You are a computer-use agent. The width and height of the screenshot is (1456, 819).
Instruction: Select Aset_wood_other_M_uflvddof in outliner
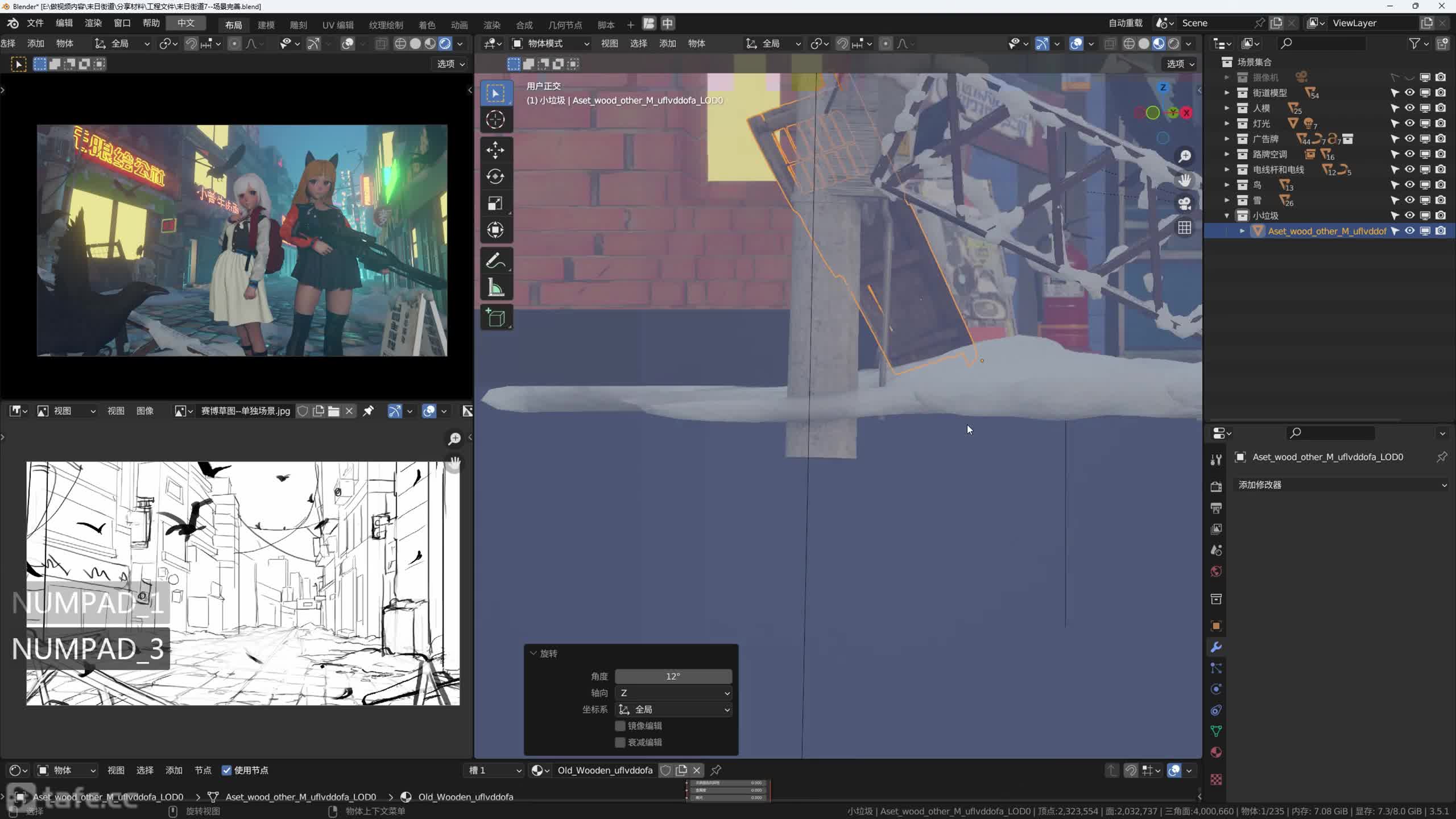click(1327, 231)
